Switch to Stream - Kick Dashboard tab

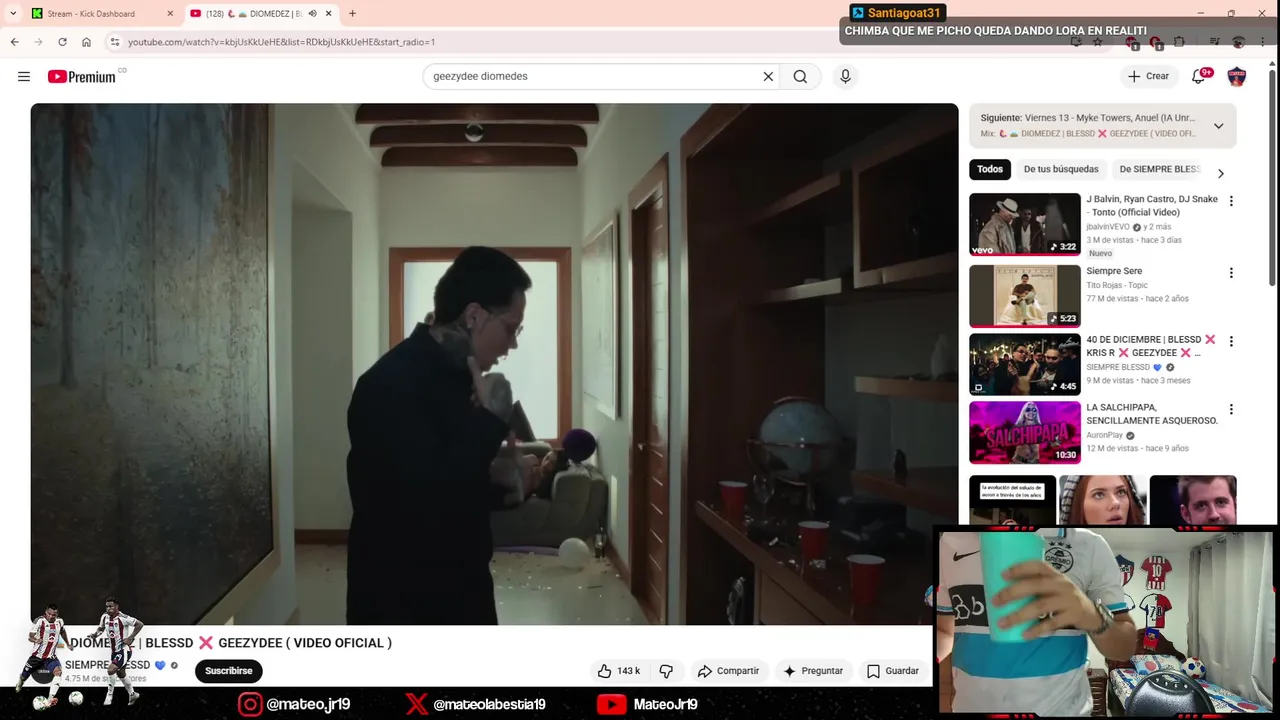(100, 14)
